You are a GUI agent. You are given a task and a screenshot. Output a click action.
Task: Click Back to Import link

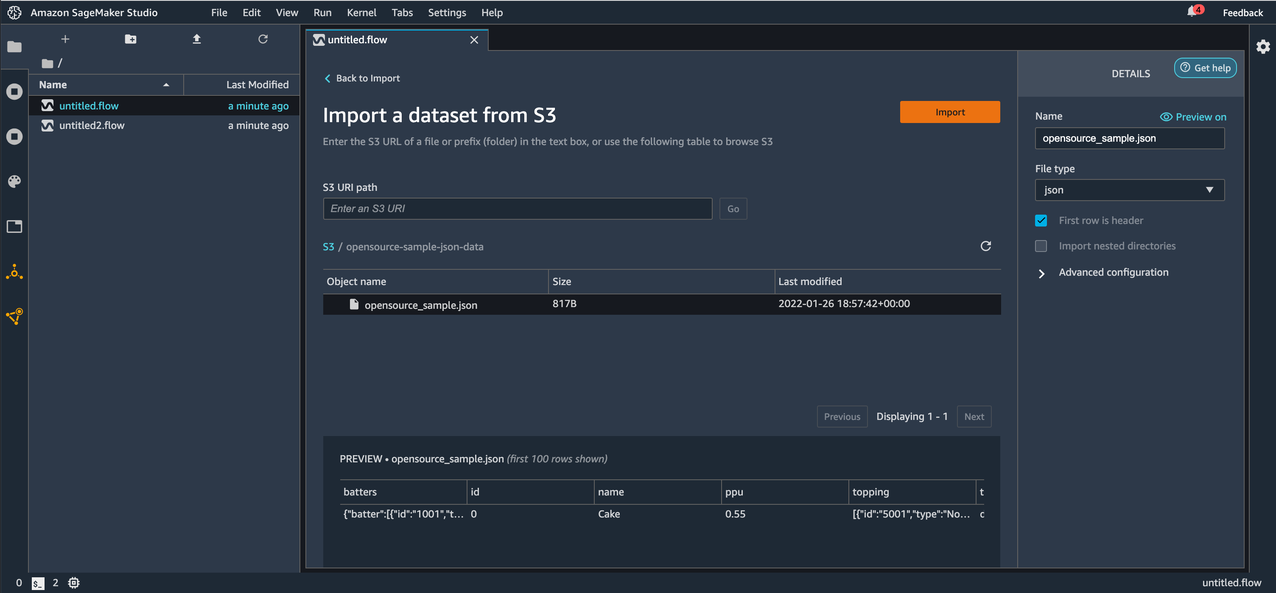click(361, 78)
